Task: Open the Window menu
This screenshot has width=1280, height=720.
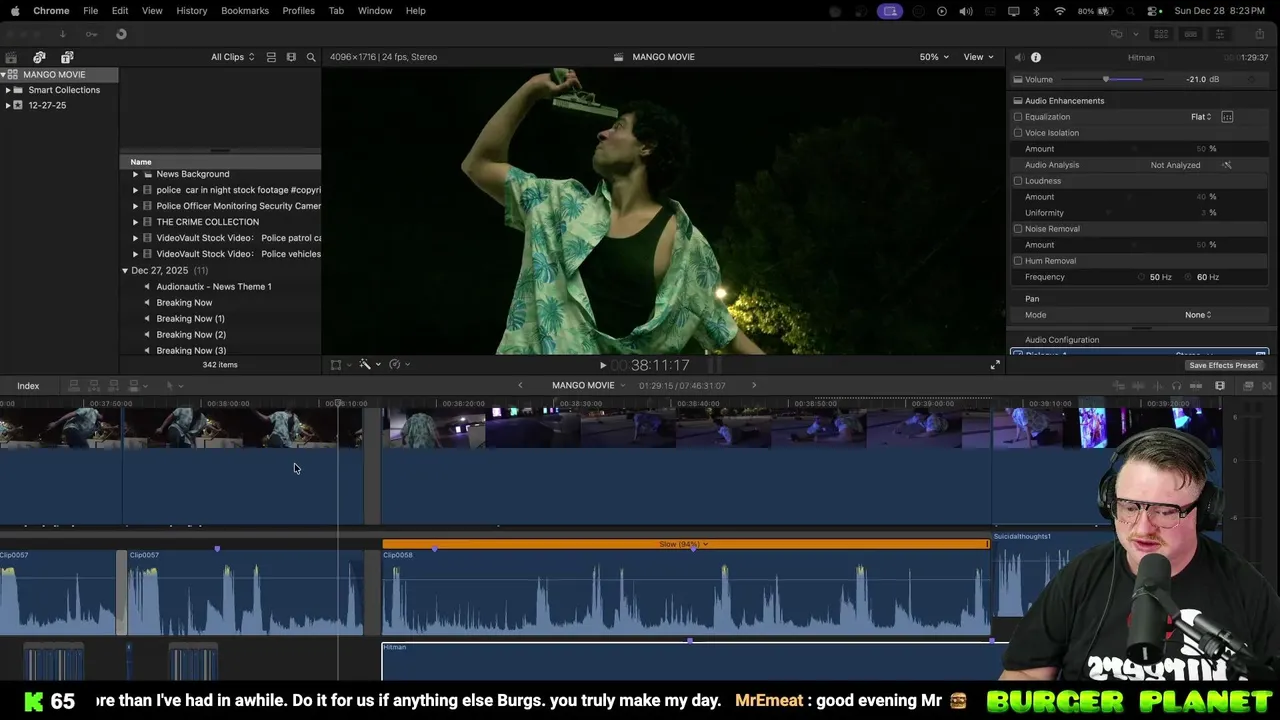Action: tap(375, 10)
